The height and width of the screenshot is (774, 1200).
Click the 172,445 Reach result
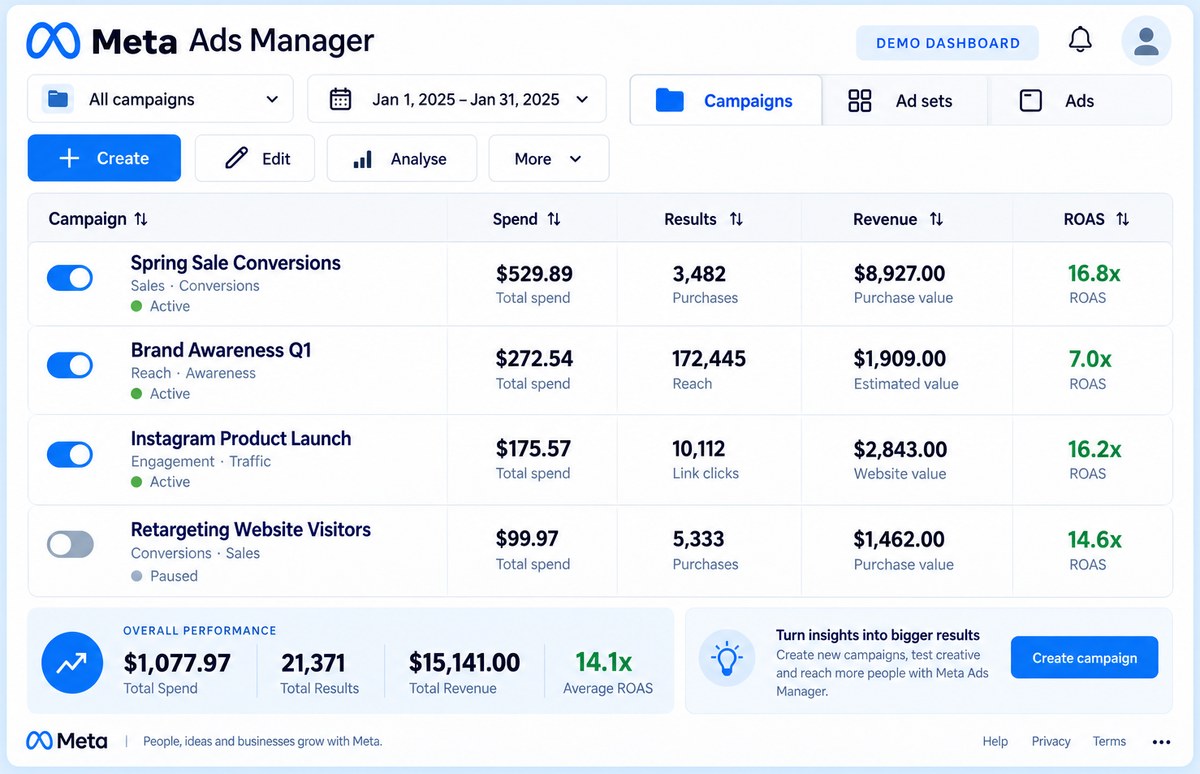point(709,358)
